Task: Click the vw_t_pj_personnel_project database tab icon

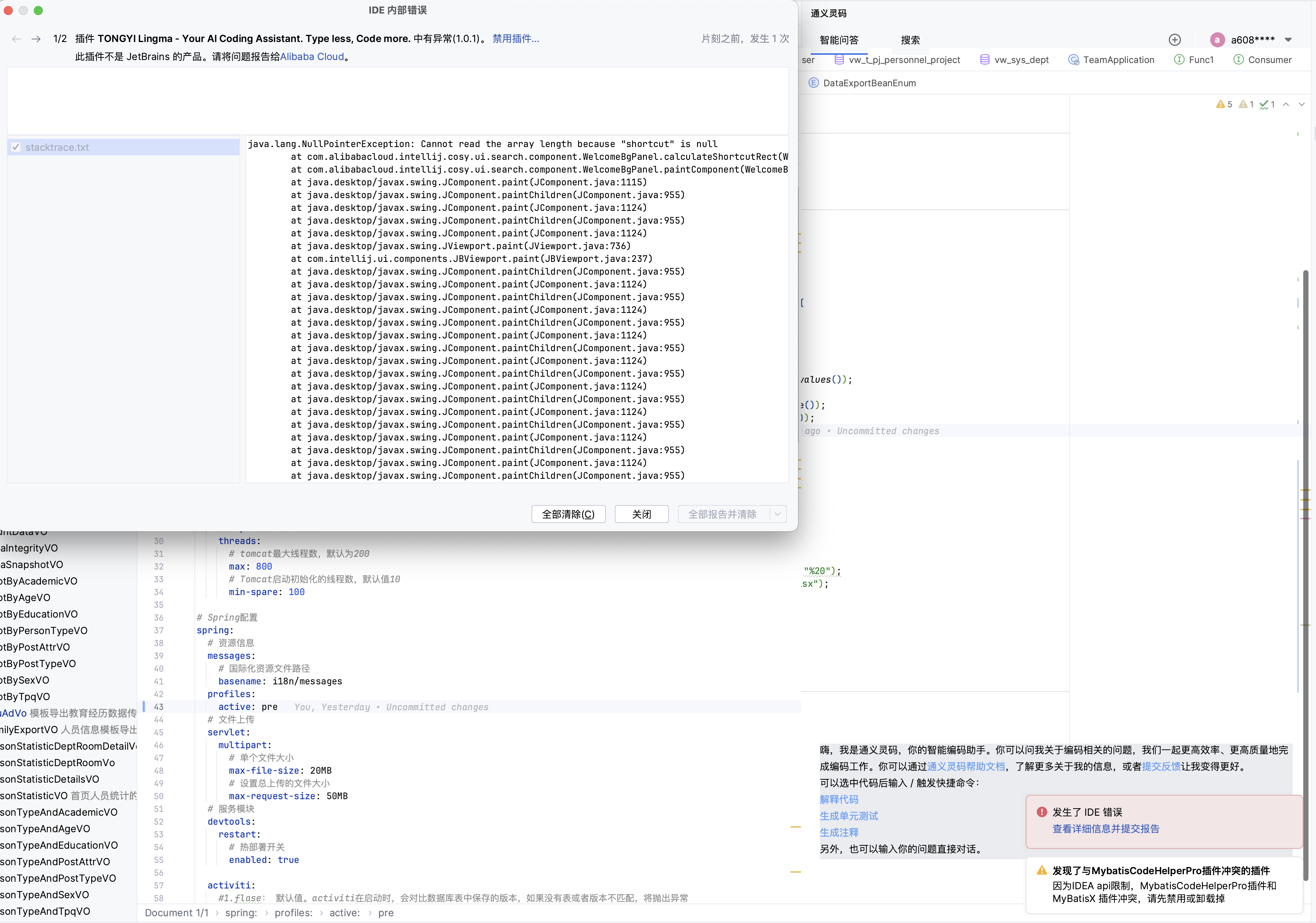Action: 839,60
